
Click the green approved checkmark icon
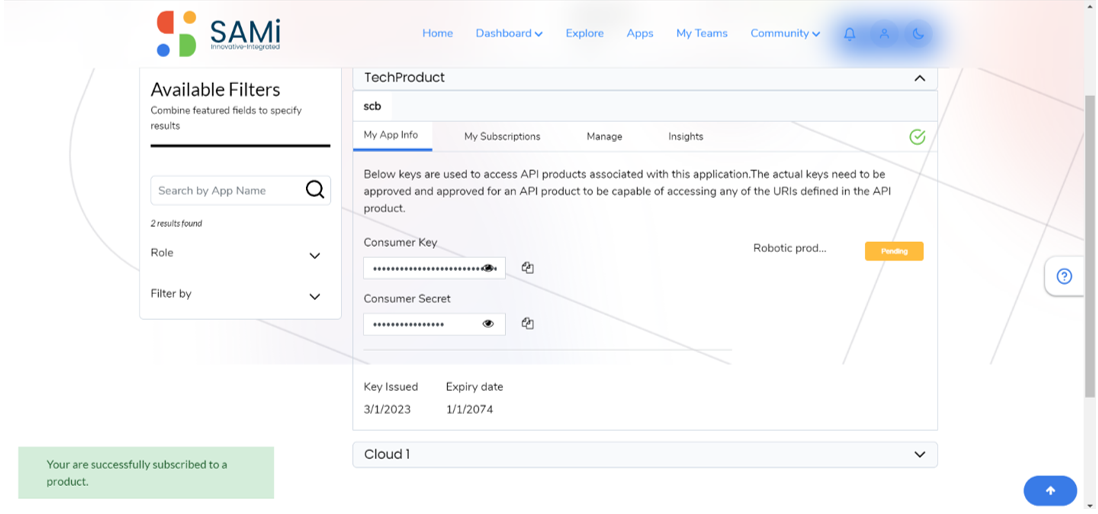917,137
